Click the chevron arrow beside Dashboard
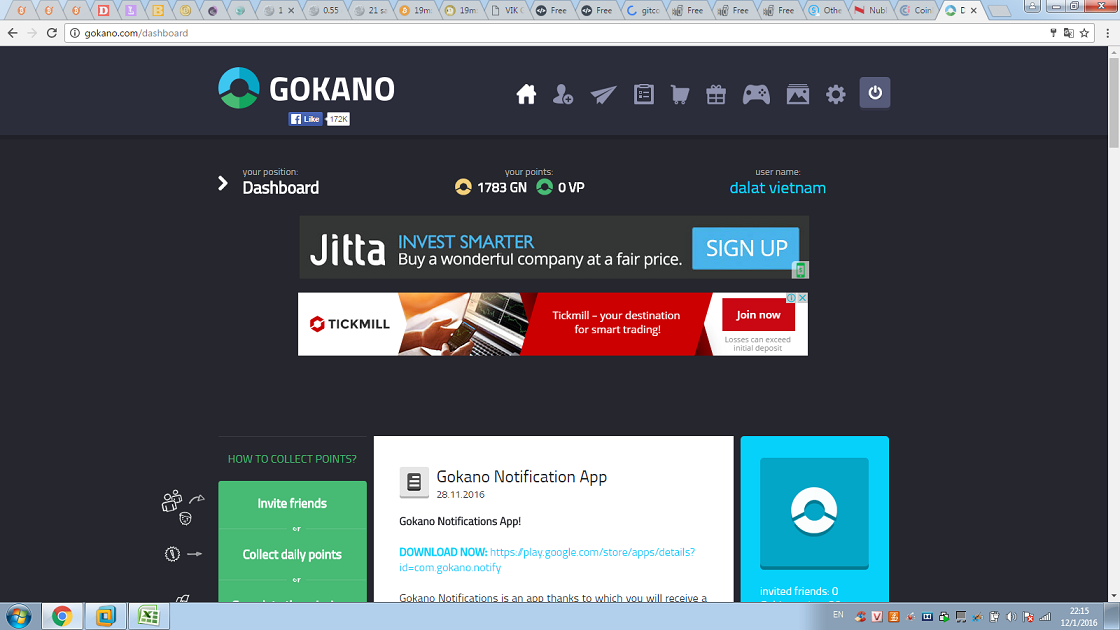The image size is (1120, 630). click(223, 184)
